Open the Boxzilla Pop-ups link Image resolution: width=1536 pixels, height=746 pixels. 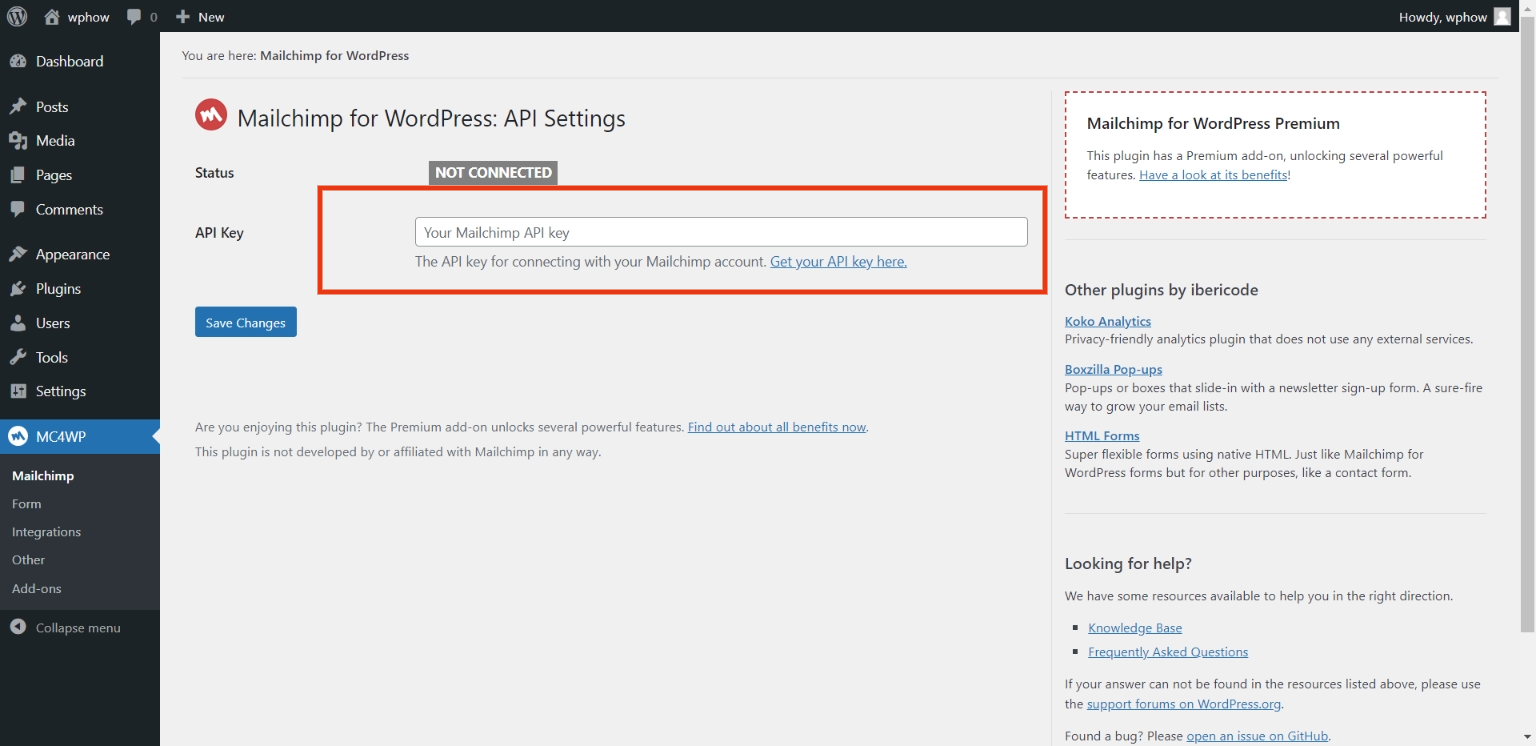tap(1113, 369)
